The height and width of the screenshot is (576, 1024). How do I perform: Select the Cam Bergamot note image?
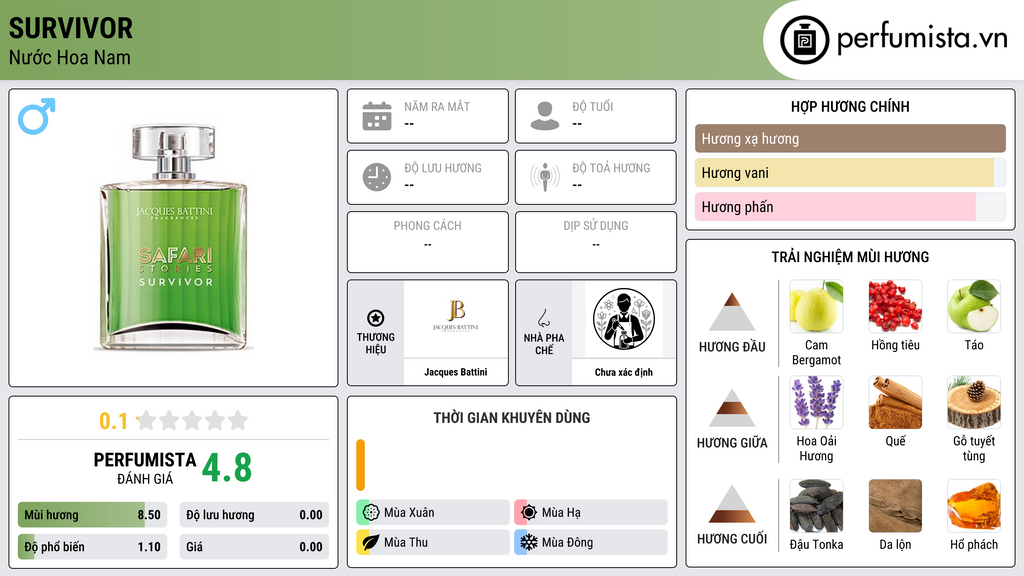pos(816,306)
